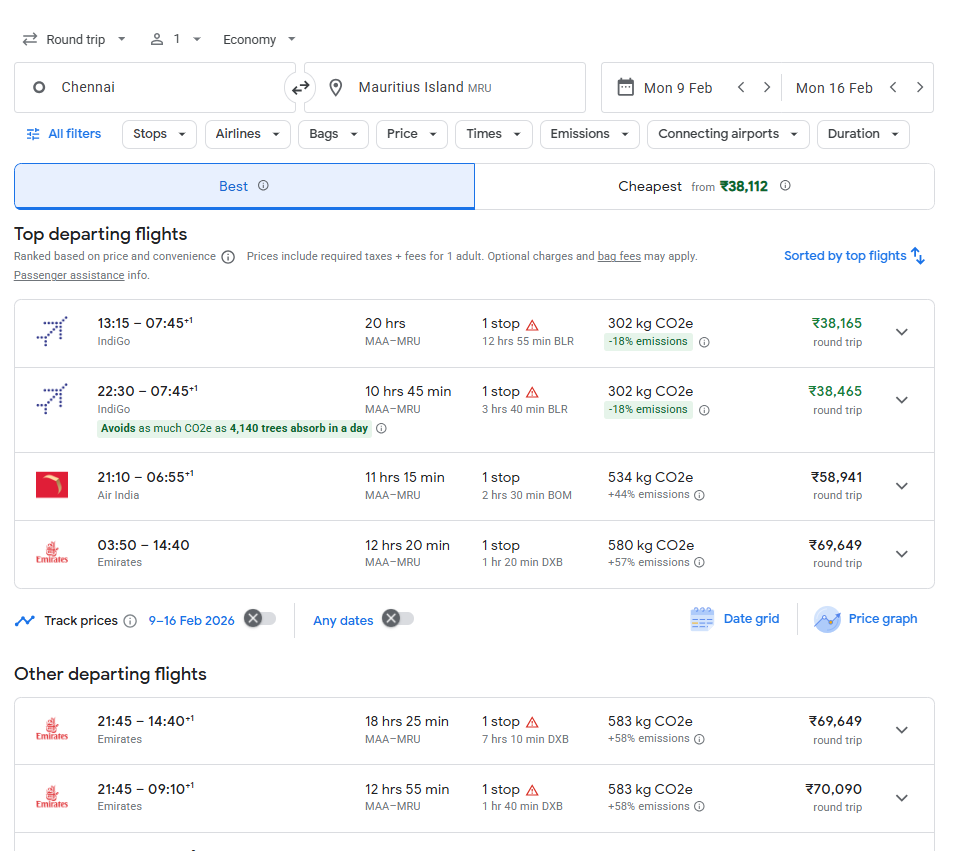Open the Economy cabin class menu
Screen dimensions: 967x851
(257, 39)
